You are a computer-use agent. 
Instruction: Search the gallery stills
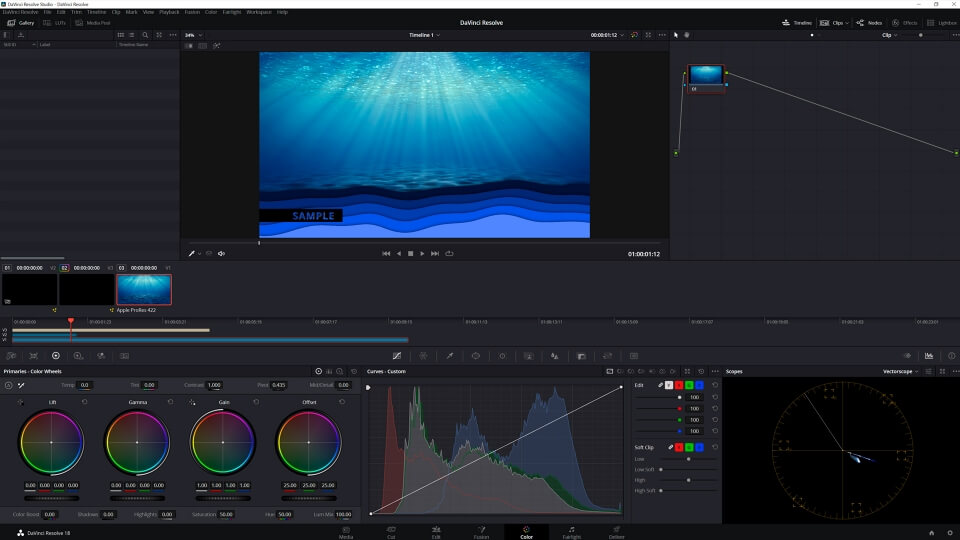click(x=145, y=35)
